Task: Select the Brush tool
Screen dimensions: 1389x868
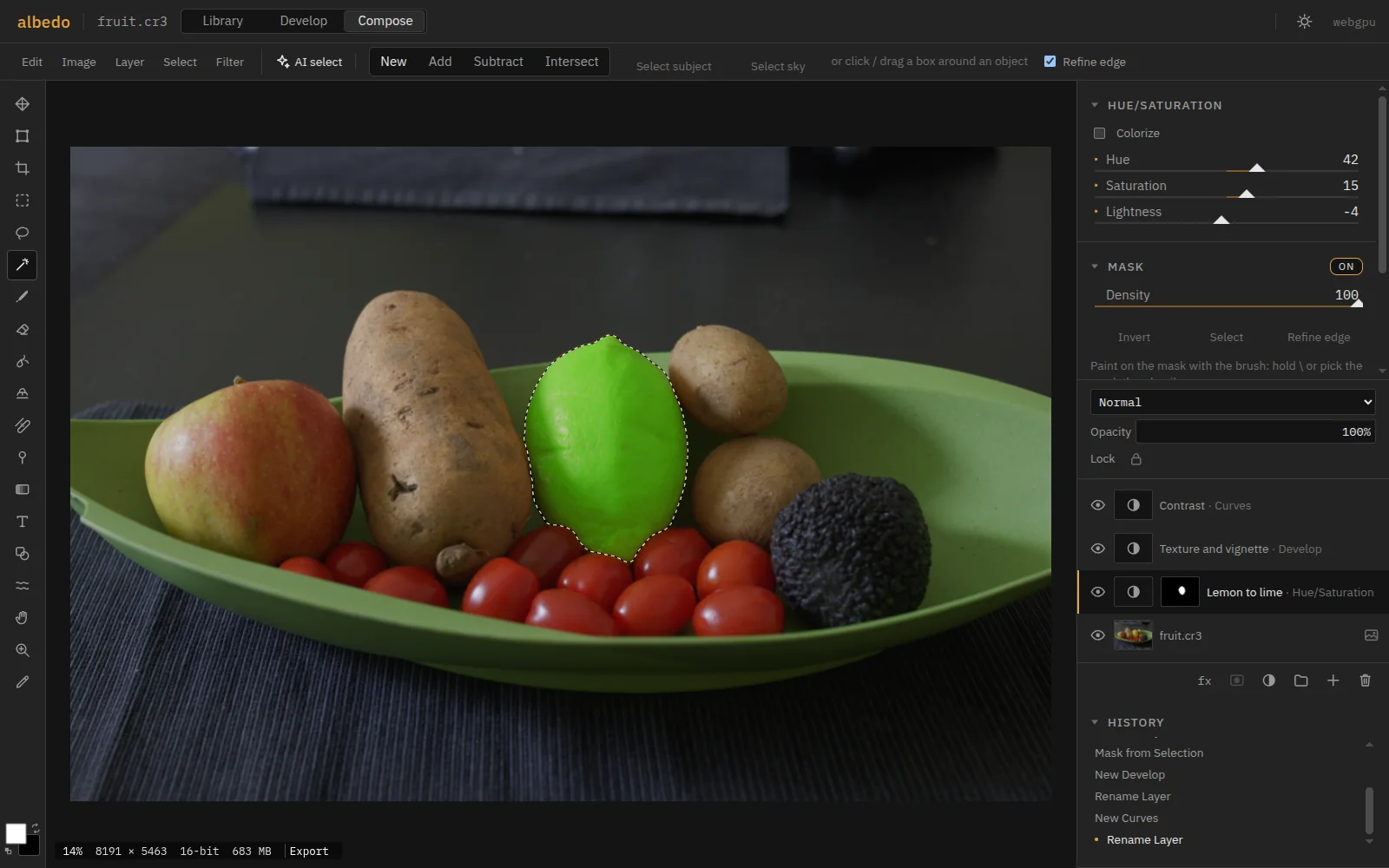Action: click(23, 297)
